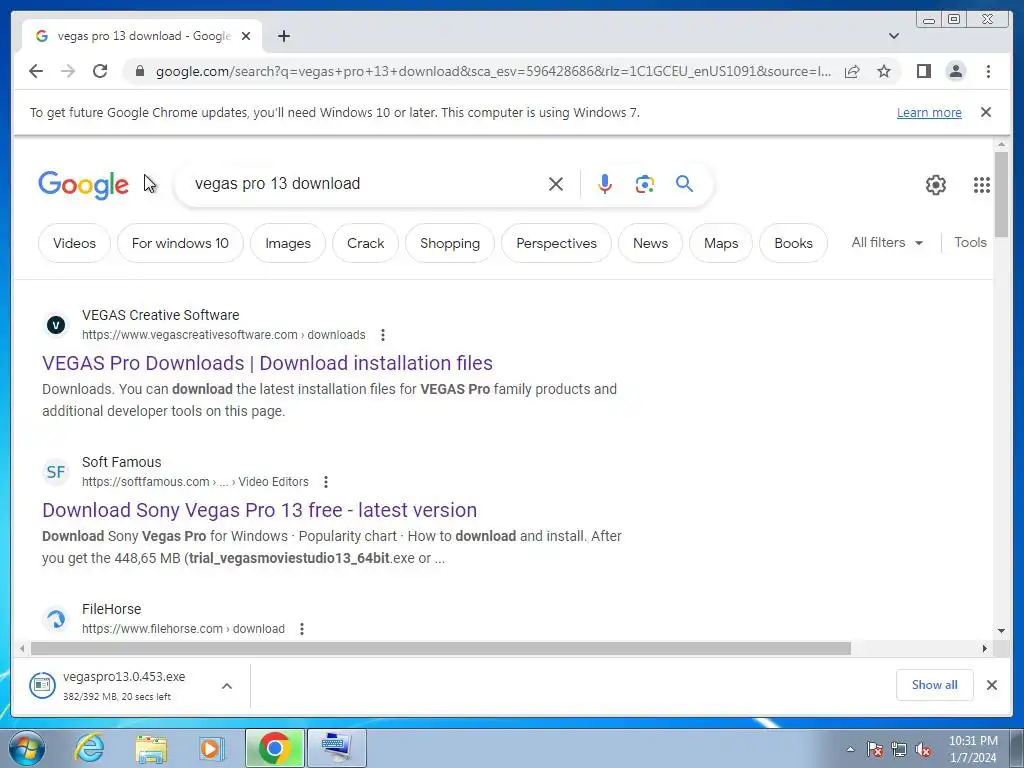Screen dimensions: 1024x768
Task: Open Perspectives results filter
Action: (556, 243)
